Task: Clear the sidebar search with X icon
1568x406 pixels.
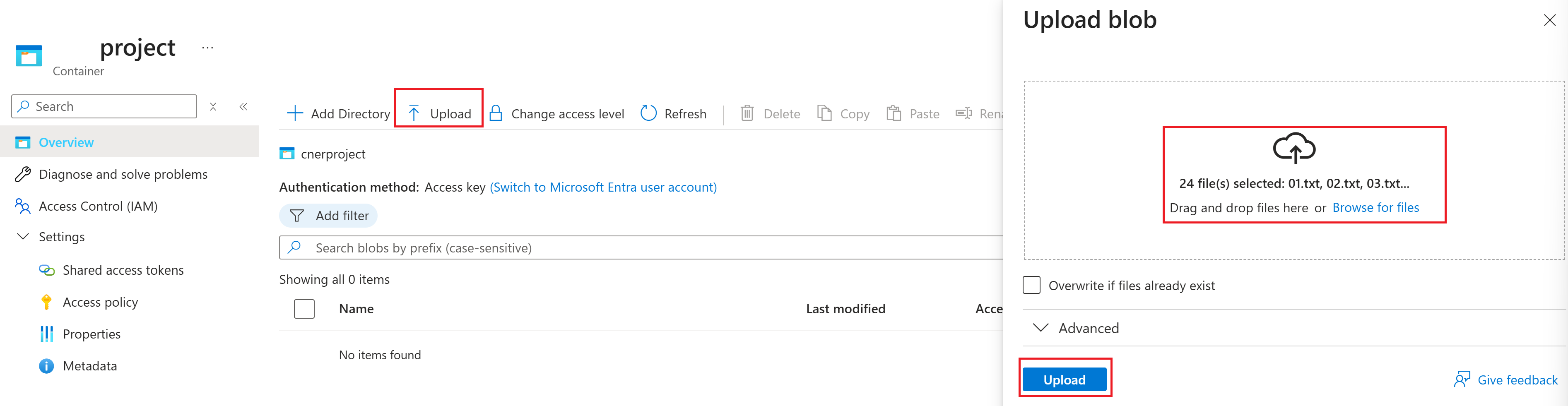Action: pos(213,106)
